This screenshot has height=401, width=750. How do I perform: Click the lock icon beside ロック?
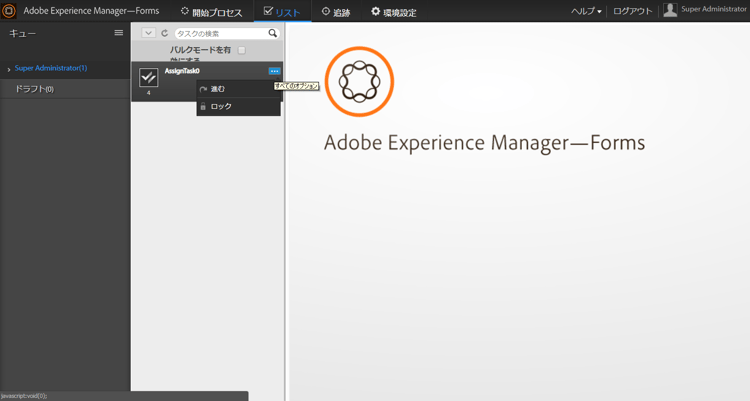(x=203, y=107)
